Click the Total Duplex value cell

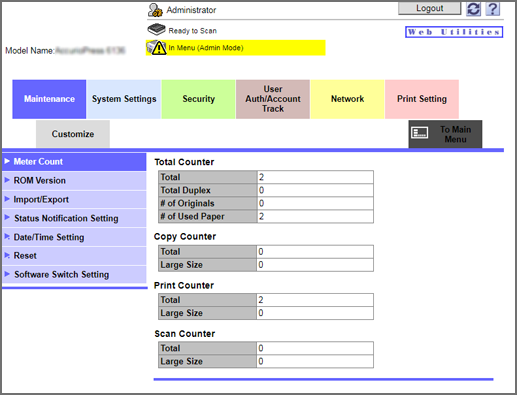click(315, 190)
